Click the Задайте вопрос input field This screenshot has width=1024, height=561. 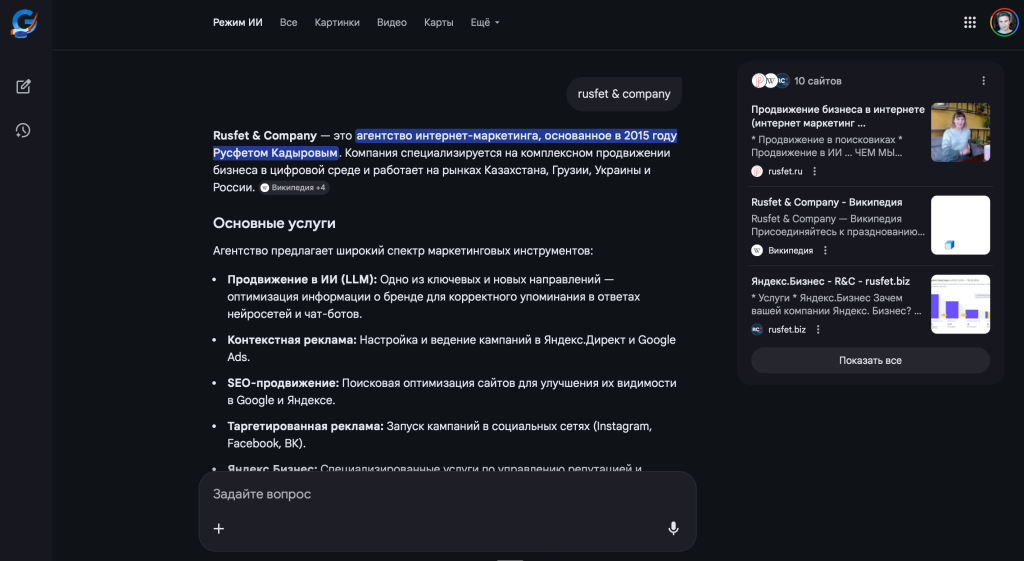[447, 494]
